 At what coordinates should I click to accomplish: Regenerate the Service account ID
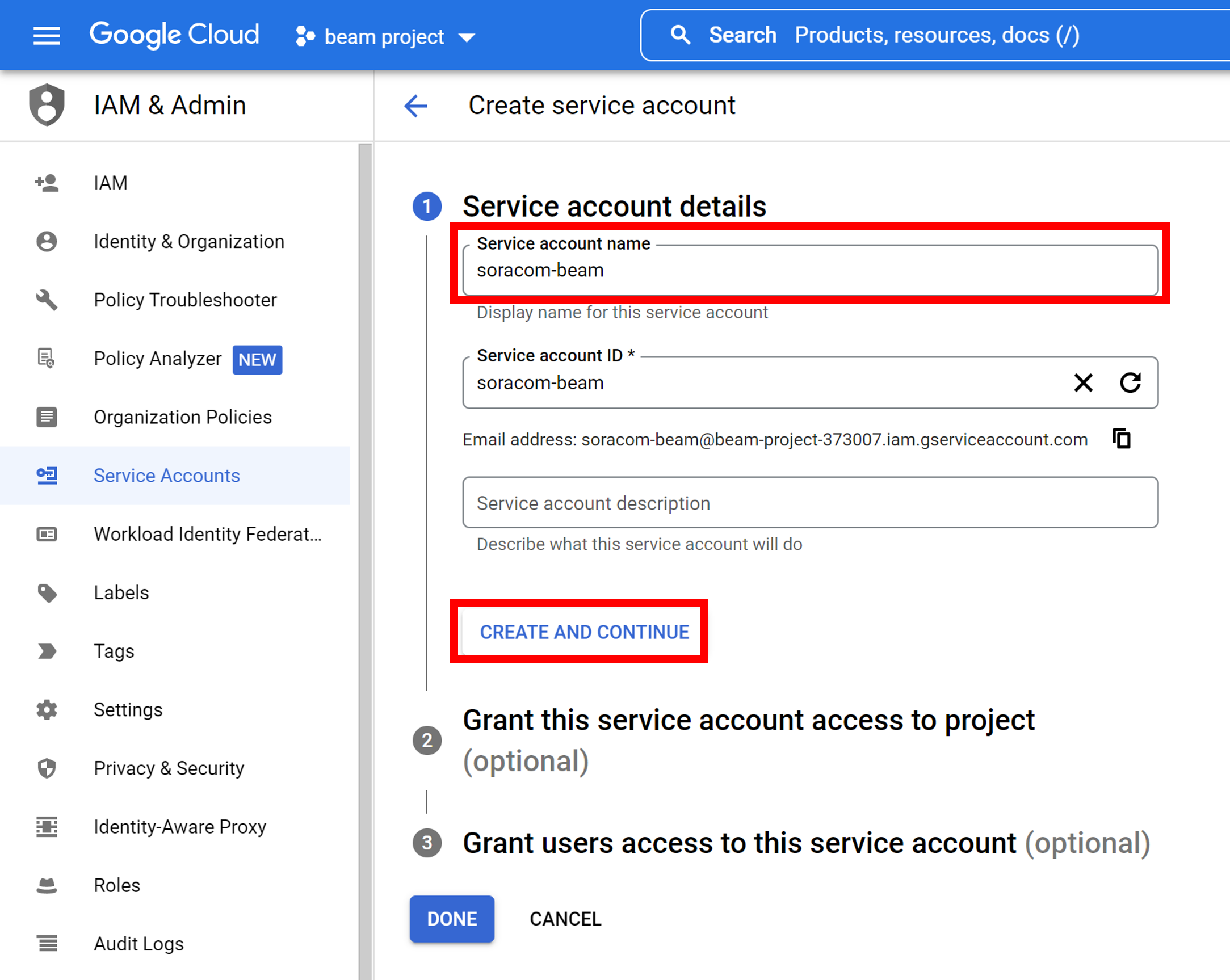(x=1130, y=383)
